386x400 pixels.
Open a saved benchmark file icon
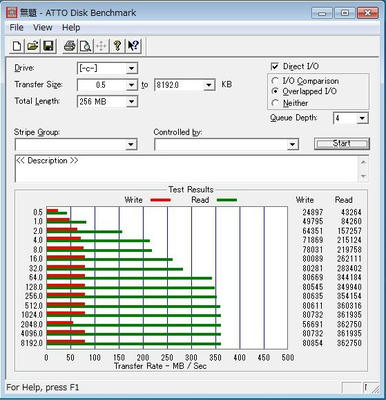point(32,46)
